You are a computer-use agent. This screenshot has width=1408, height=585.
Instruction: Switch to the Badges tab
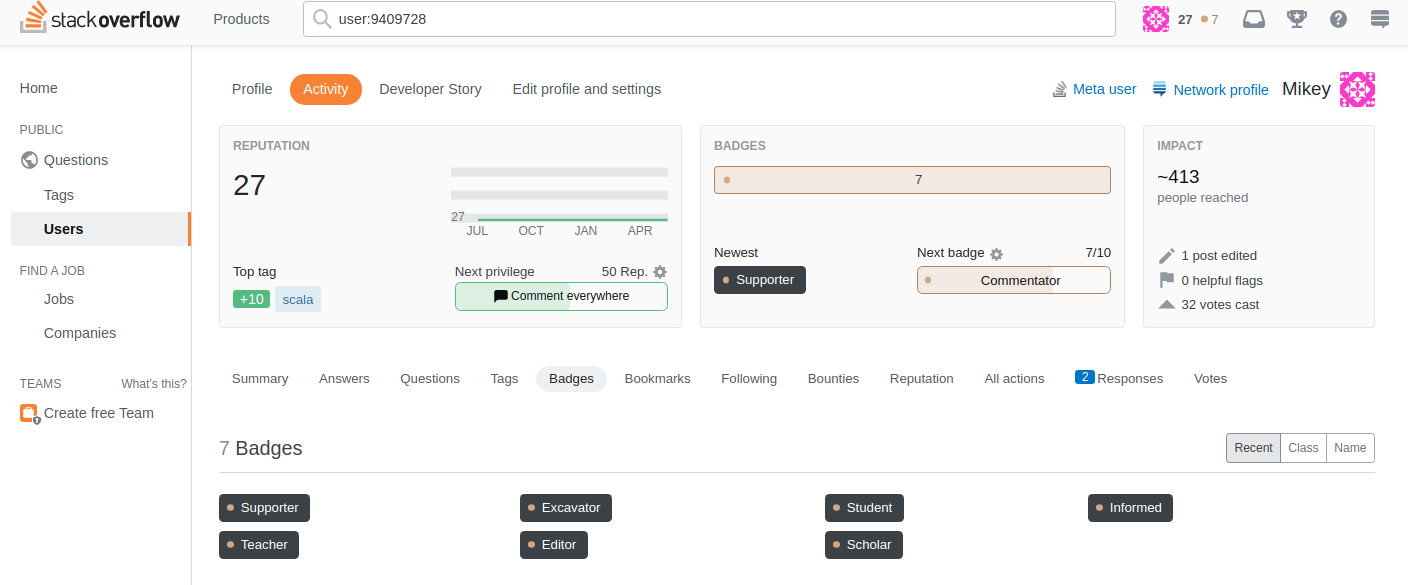(x=571, y=378)
